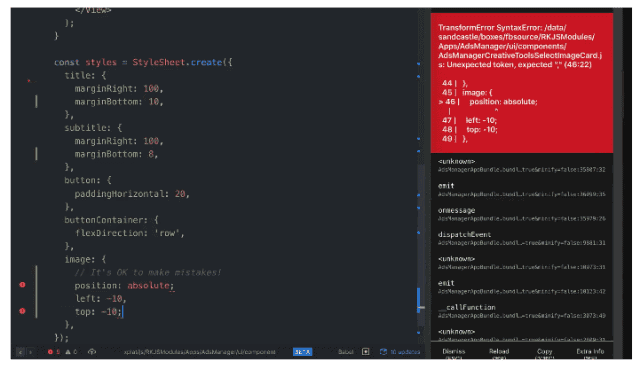Select the __callFunction stack frame
The height and width of the screenshot is (370, 640).
pyautogui.click(x=522, y=311)
